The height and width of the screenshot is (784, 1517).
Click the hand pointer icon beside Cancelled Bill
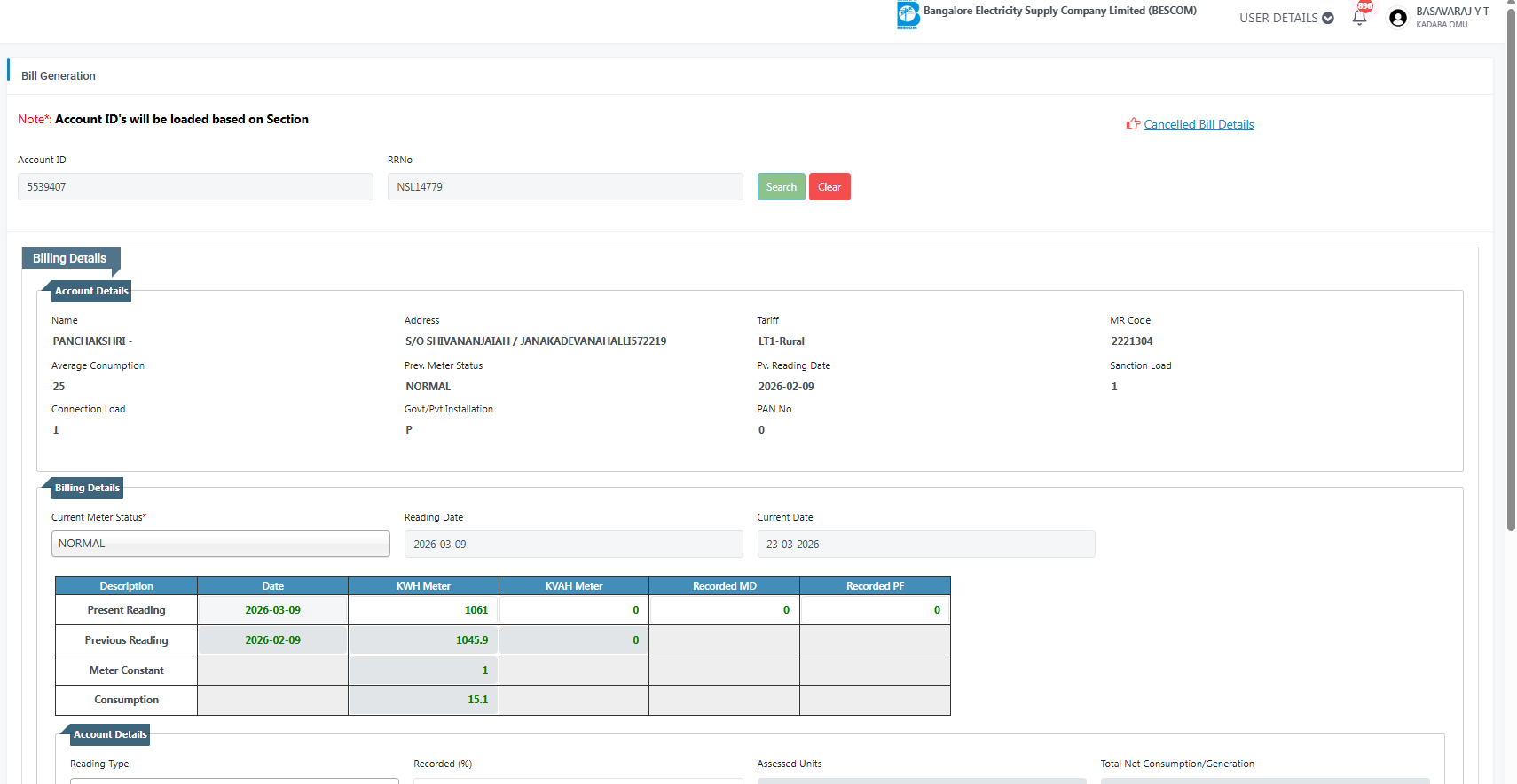point(1133,124)
